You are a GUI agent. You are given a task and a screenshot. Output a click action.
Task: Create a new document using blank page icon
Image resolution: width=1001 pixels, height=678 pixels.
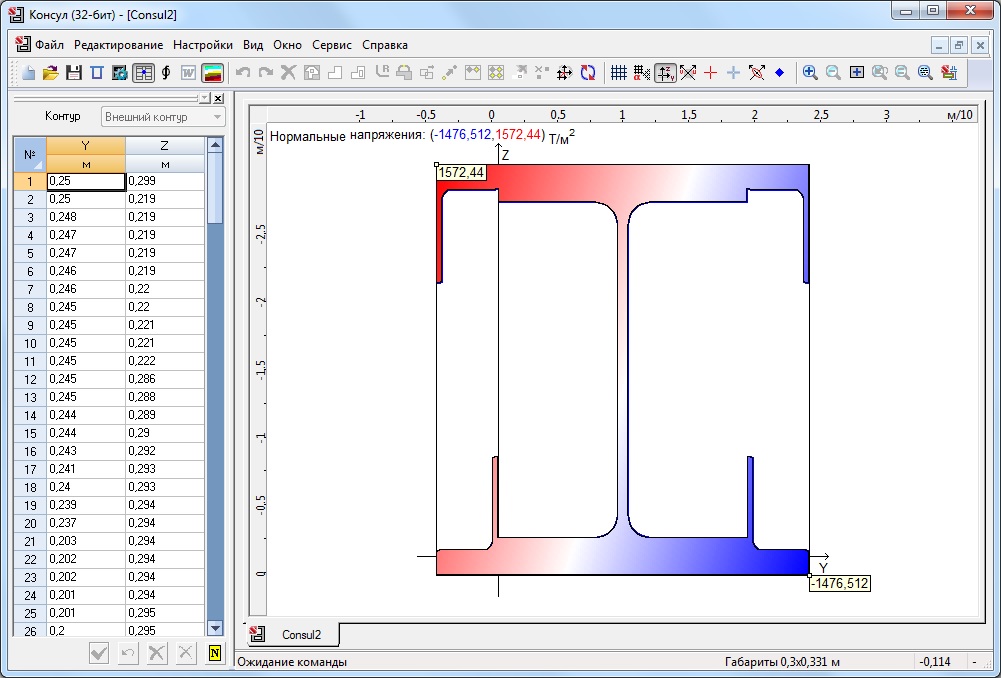28,72
